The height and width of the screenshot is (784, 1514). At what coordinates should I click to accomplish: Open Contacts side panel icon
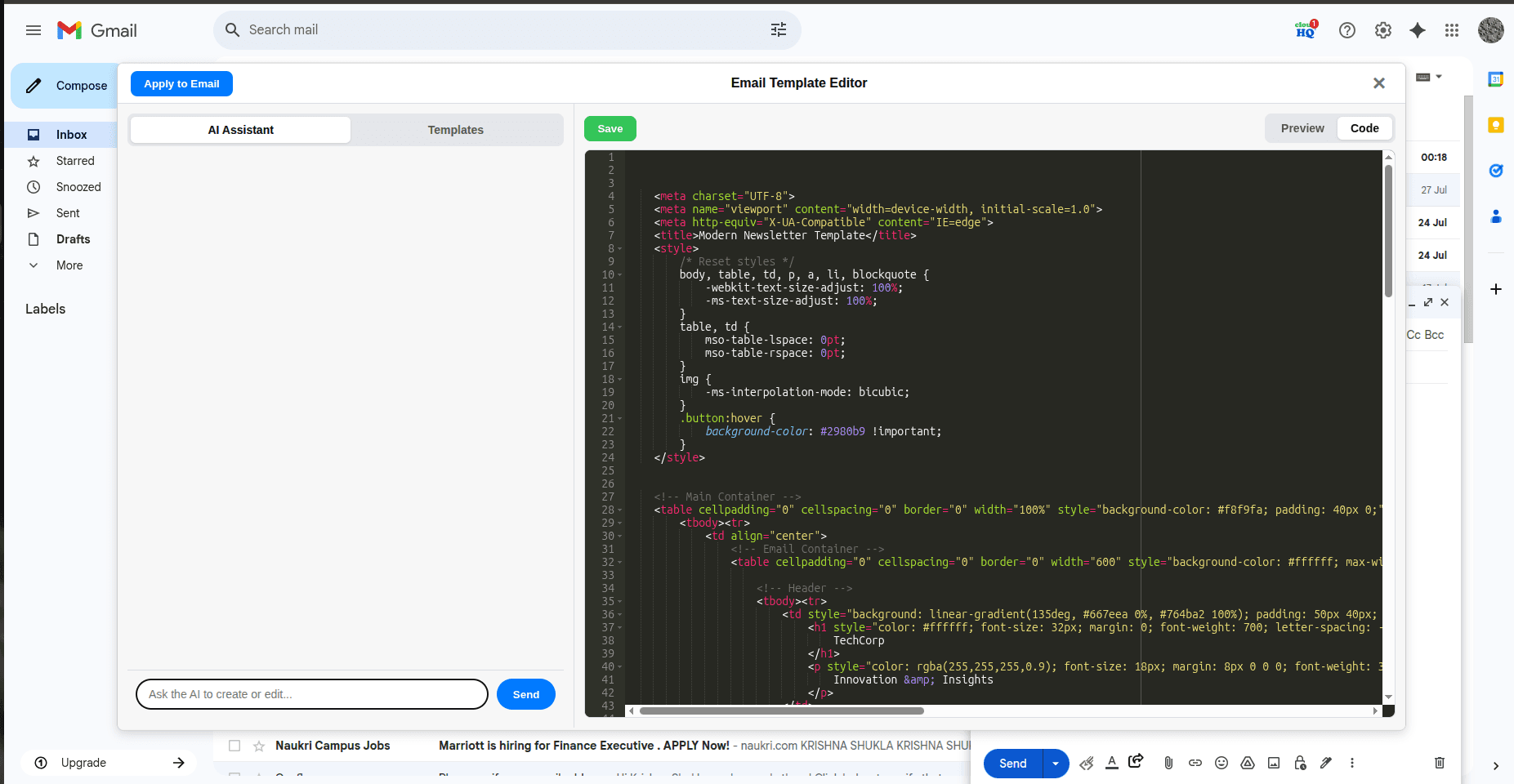1496,216
